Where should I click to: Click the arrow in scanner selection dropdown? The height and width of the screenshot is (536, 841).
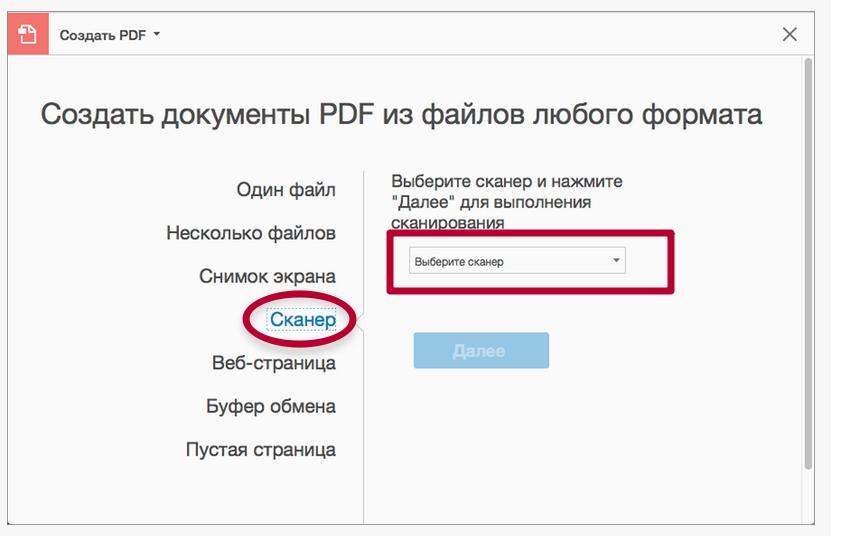[616, 260]
